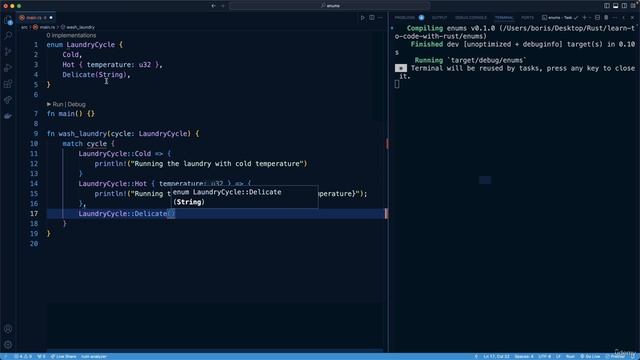Click the Debug code lens above main
This screenshot has height=360, width=640.
(76, 104)
